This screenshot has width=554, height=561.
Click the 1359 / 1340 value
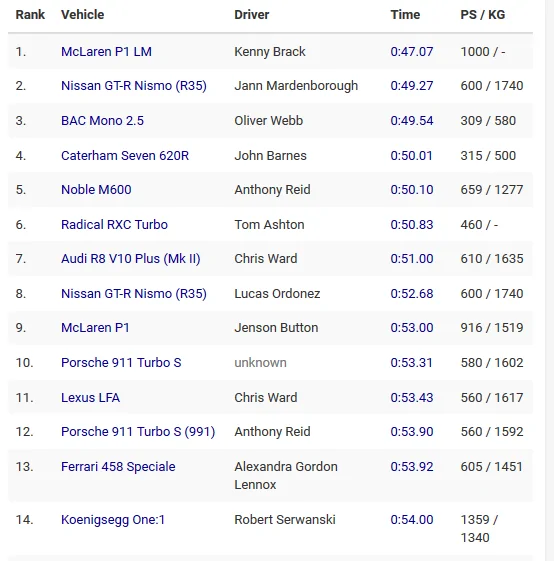479,529
